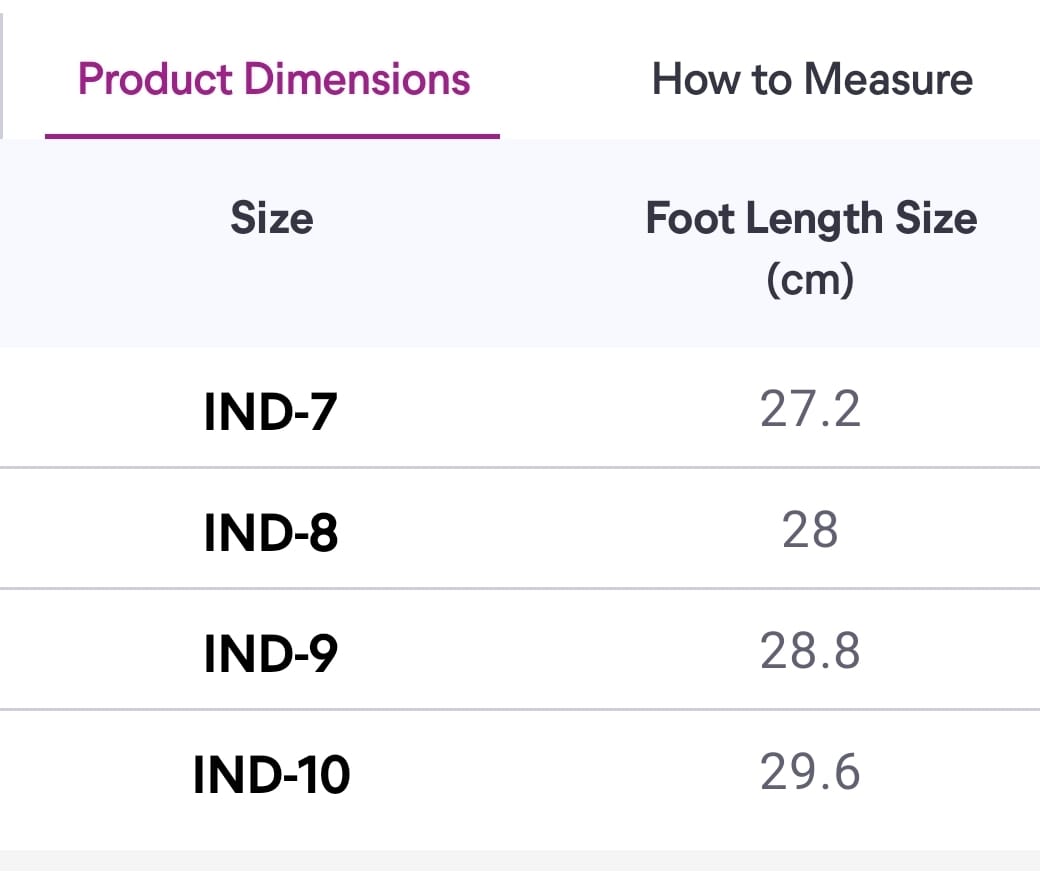Viewport: 1040px width, 883px height.
Task: Click the Size column header
Action: (271, 218)
